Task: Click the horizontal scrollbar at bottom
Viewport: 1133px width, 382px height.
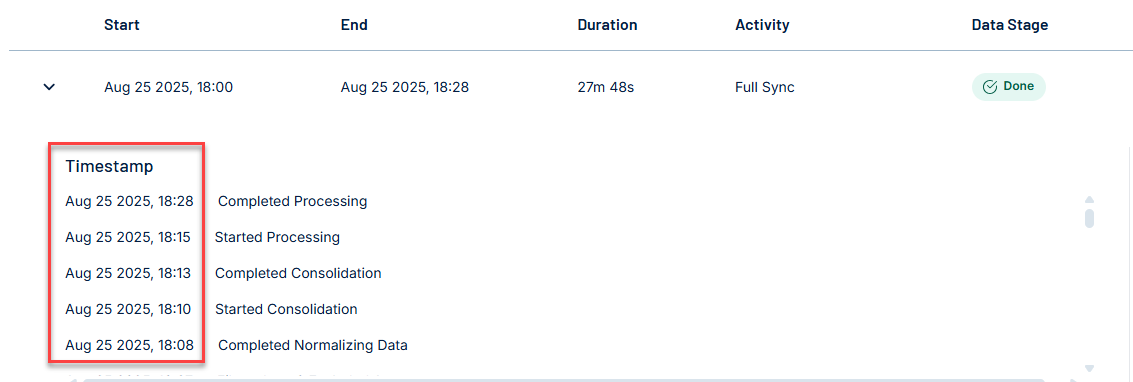Action: tap(574, 379)
